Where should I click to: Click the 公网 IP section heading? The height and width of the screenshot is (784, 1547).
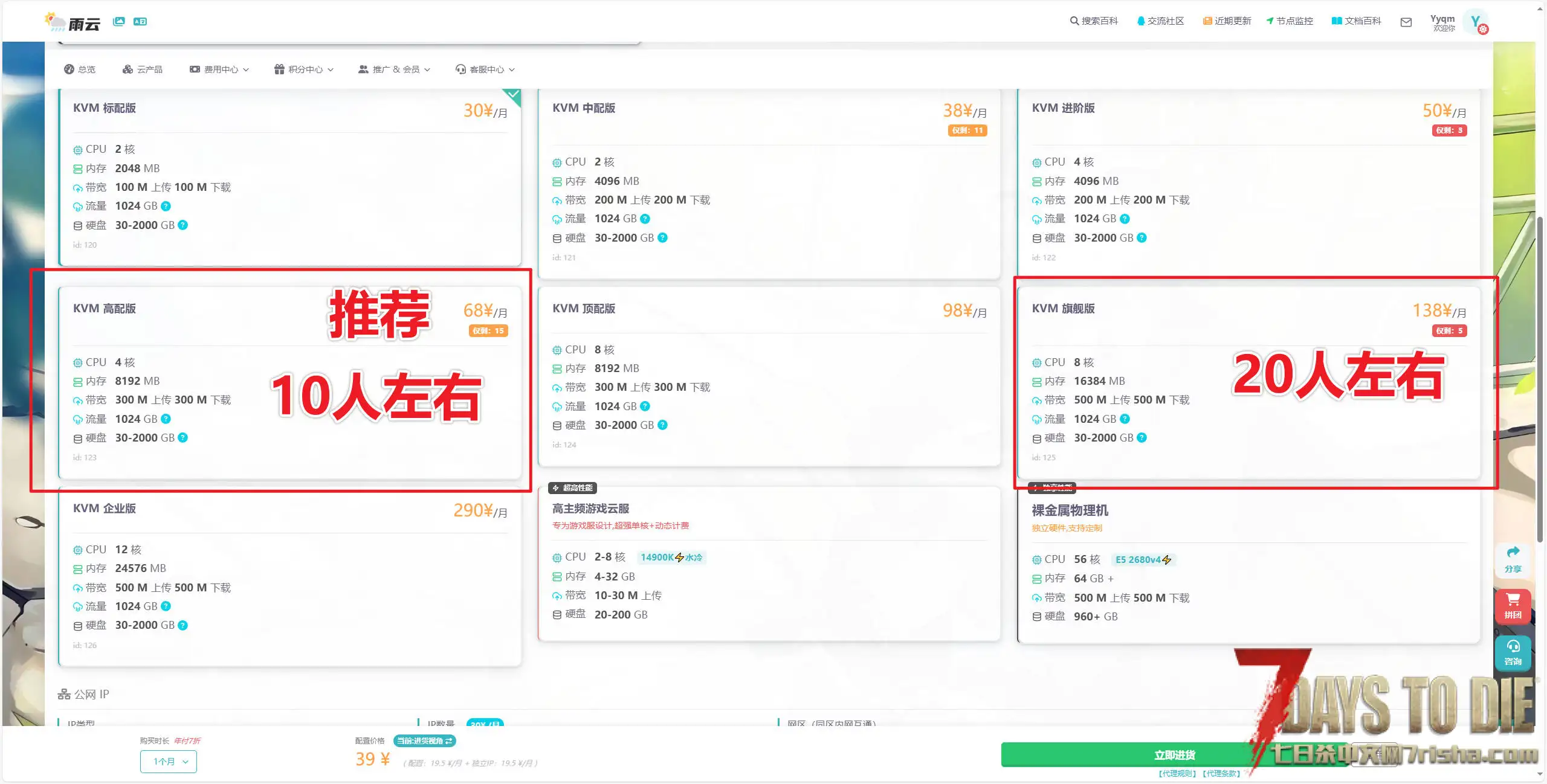pos(83,694)
